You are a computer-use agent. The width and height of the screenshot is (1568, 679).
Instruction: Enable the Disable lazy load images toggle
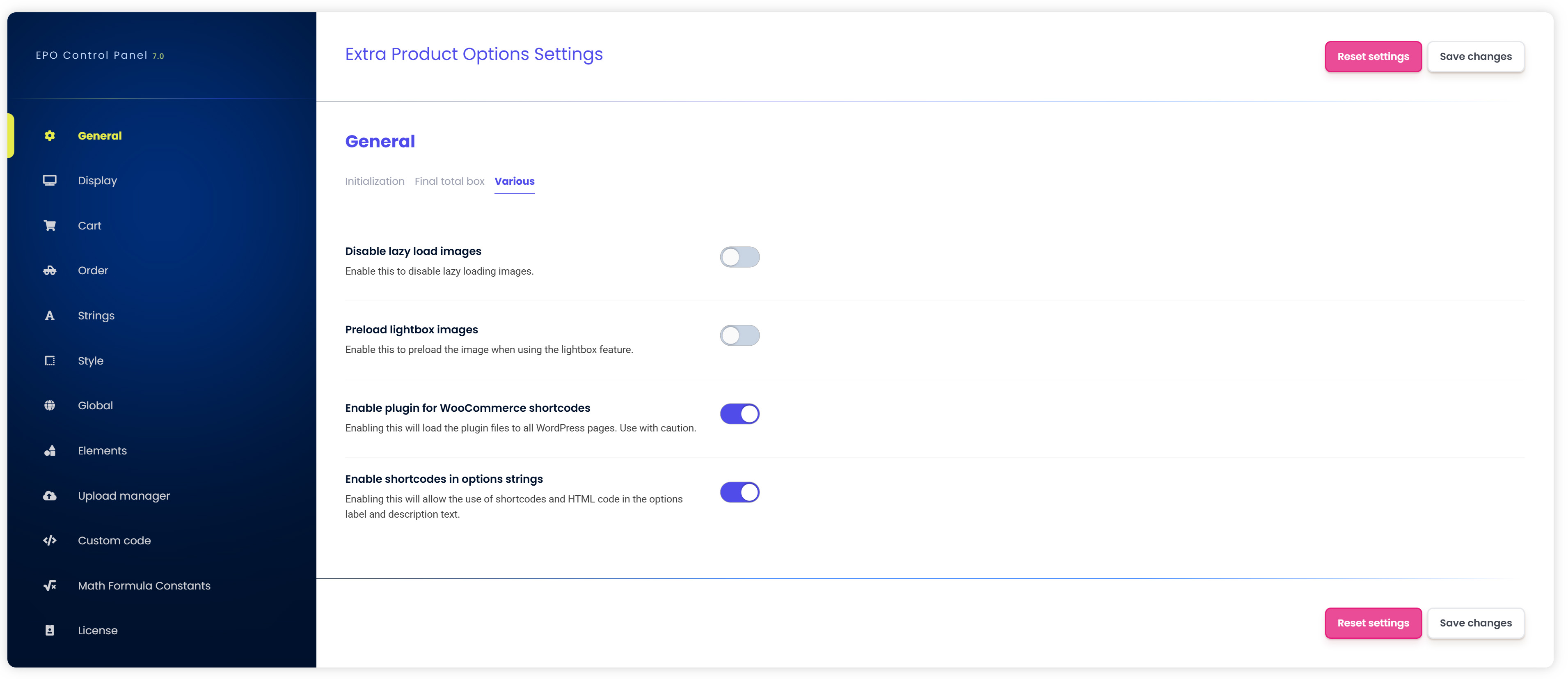coord(739,257)
